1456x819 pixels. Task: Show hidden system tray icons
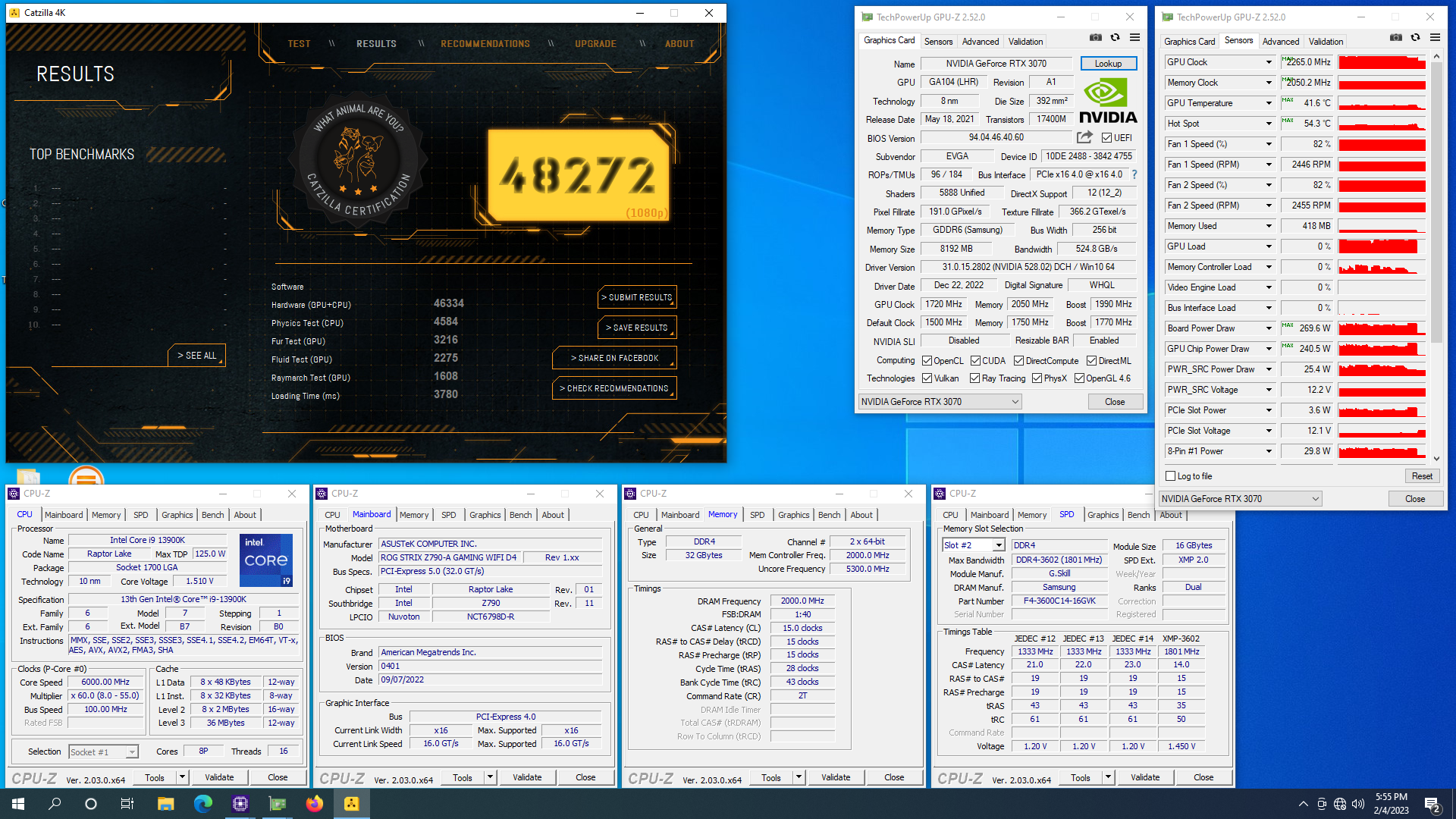1303,804
